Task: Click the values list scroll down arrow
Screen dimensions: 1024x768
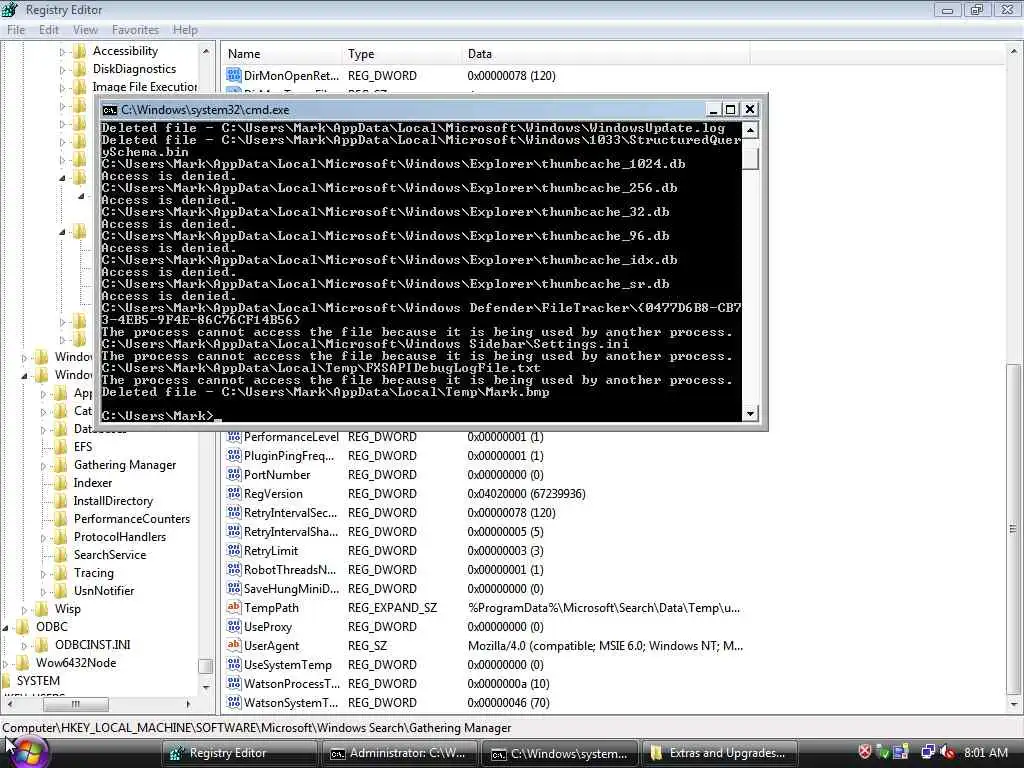Action: (1014, 705)
